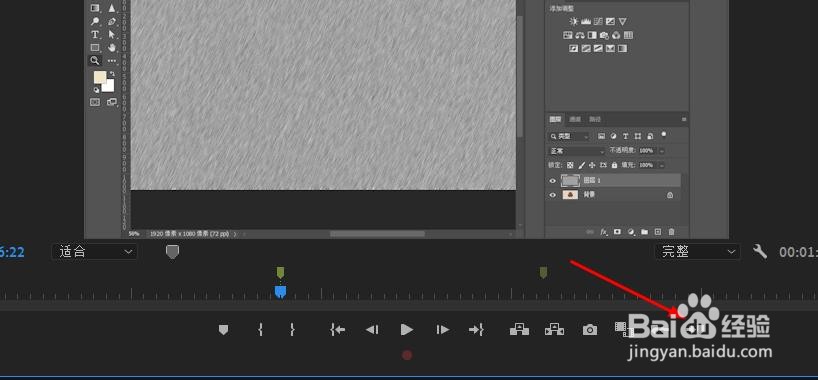Image resolution: width=818 pixels, height=380 pixels.
Task: Step forward one frame
Action: 442,329
